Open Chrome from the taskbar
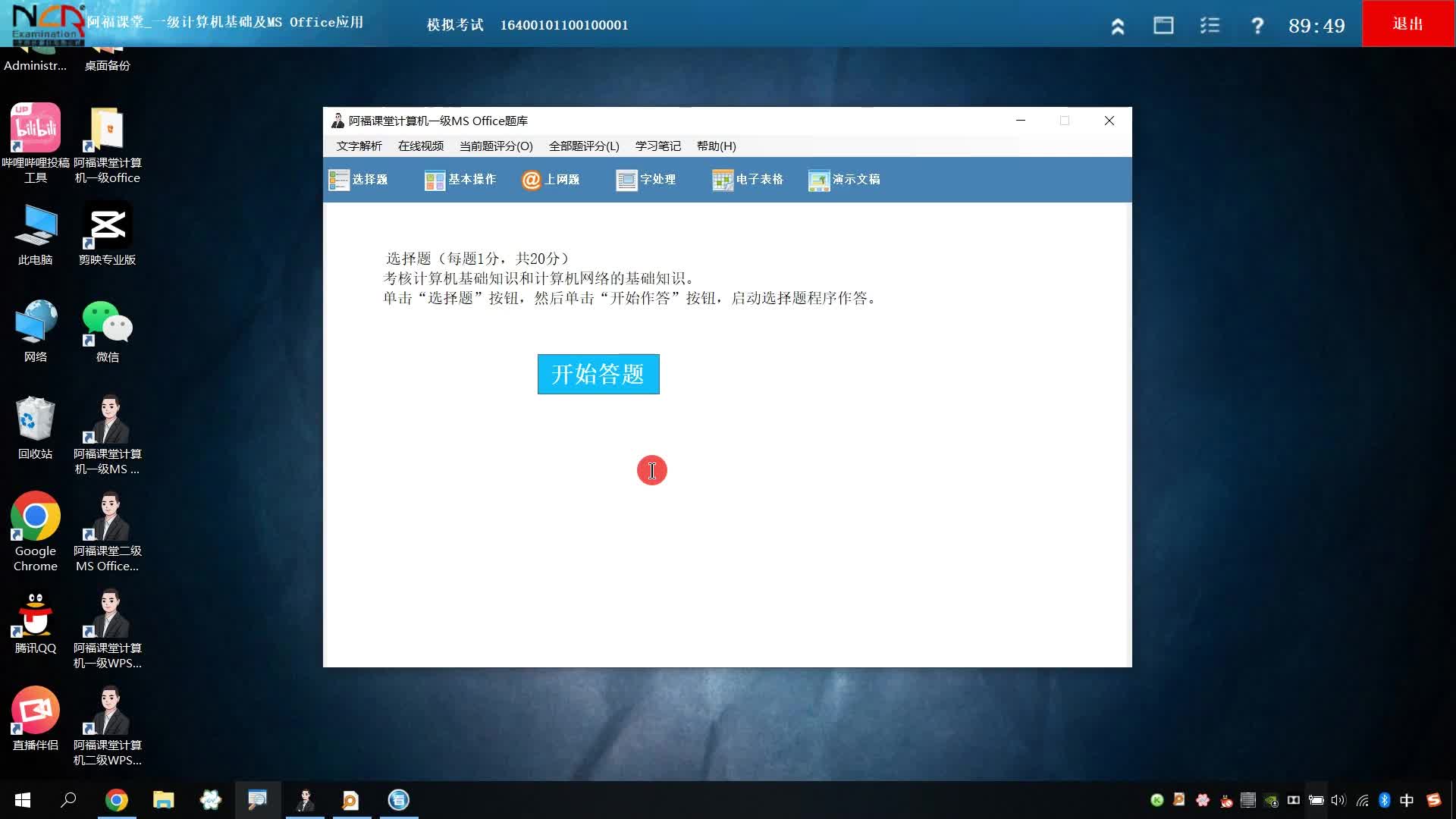 [x=116, y=800]
